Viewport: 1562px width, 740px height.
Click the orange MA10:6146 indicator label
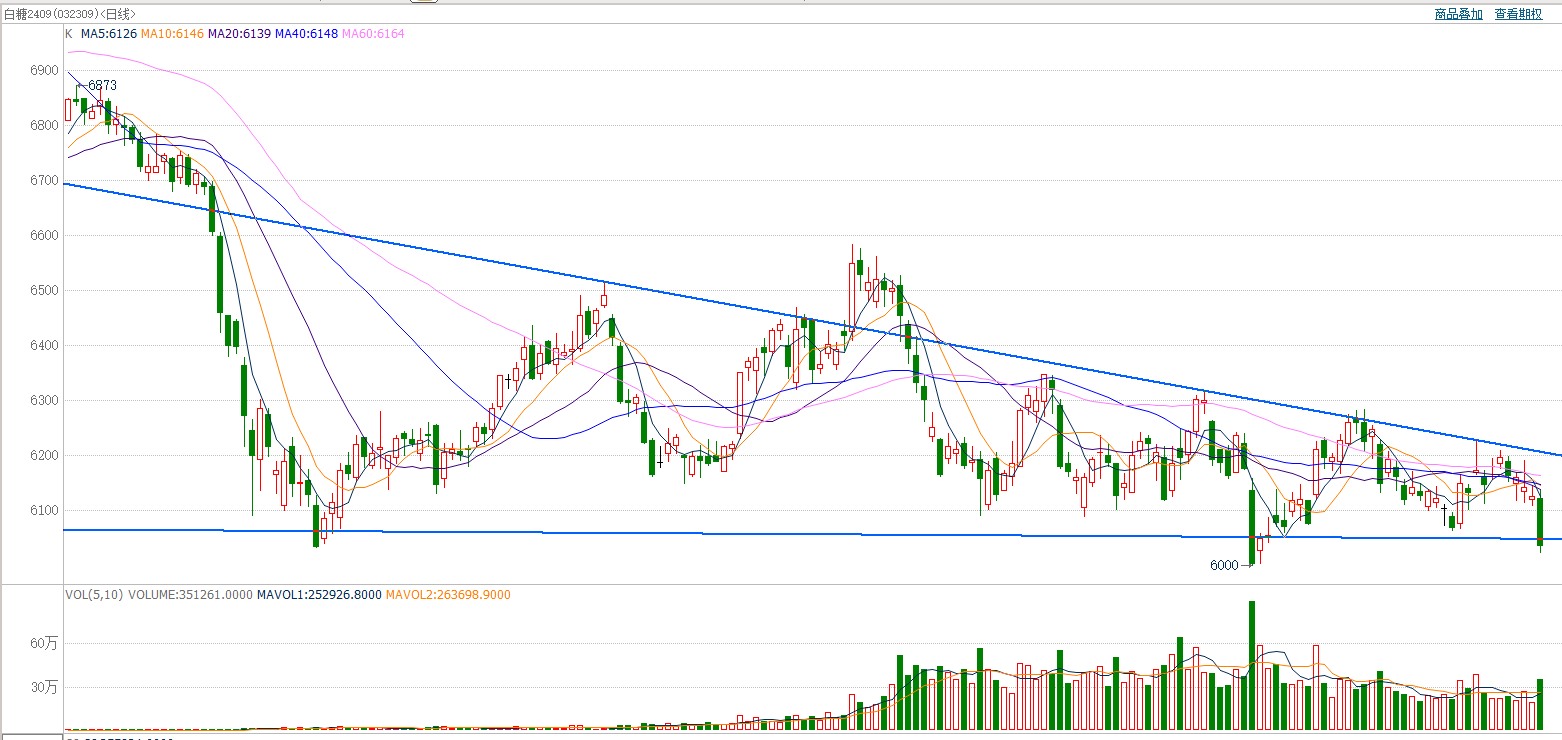coord(173,34)
